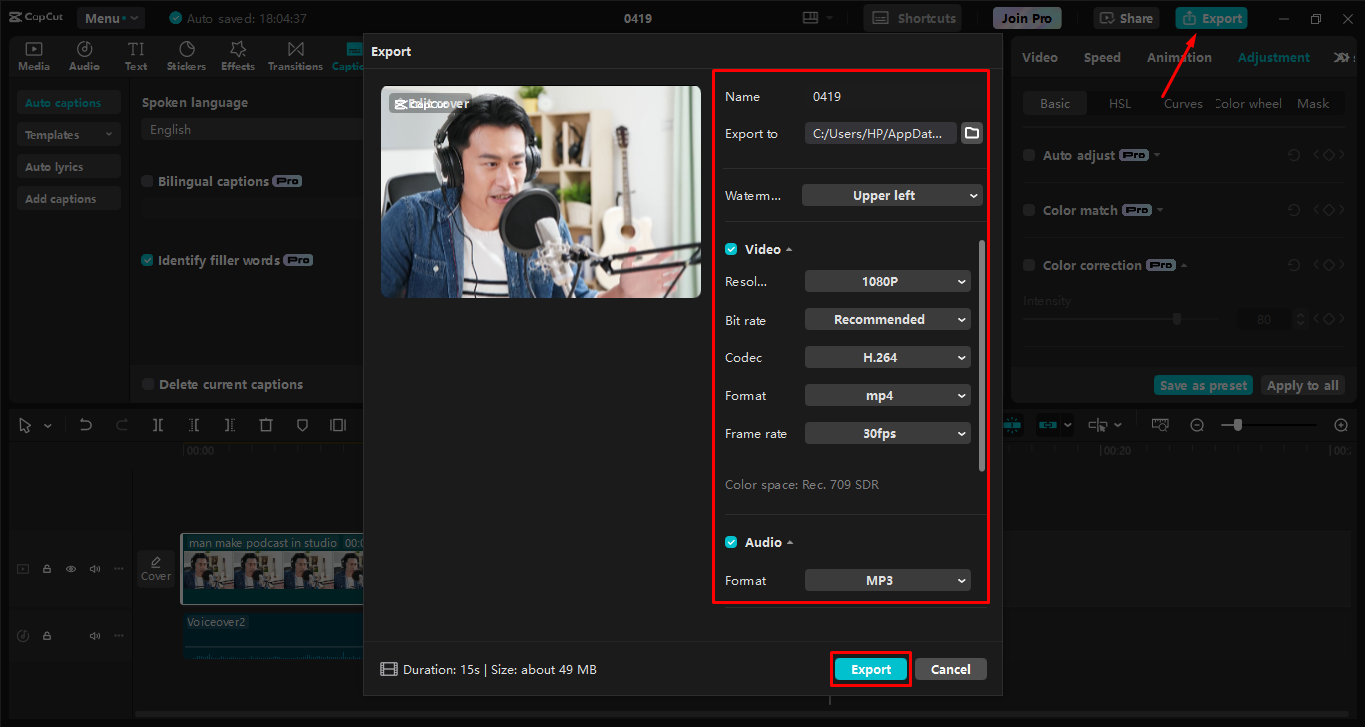Open more options for the video track
The height and width of the screenshot is (727, 1365).
[119, 569]
